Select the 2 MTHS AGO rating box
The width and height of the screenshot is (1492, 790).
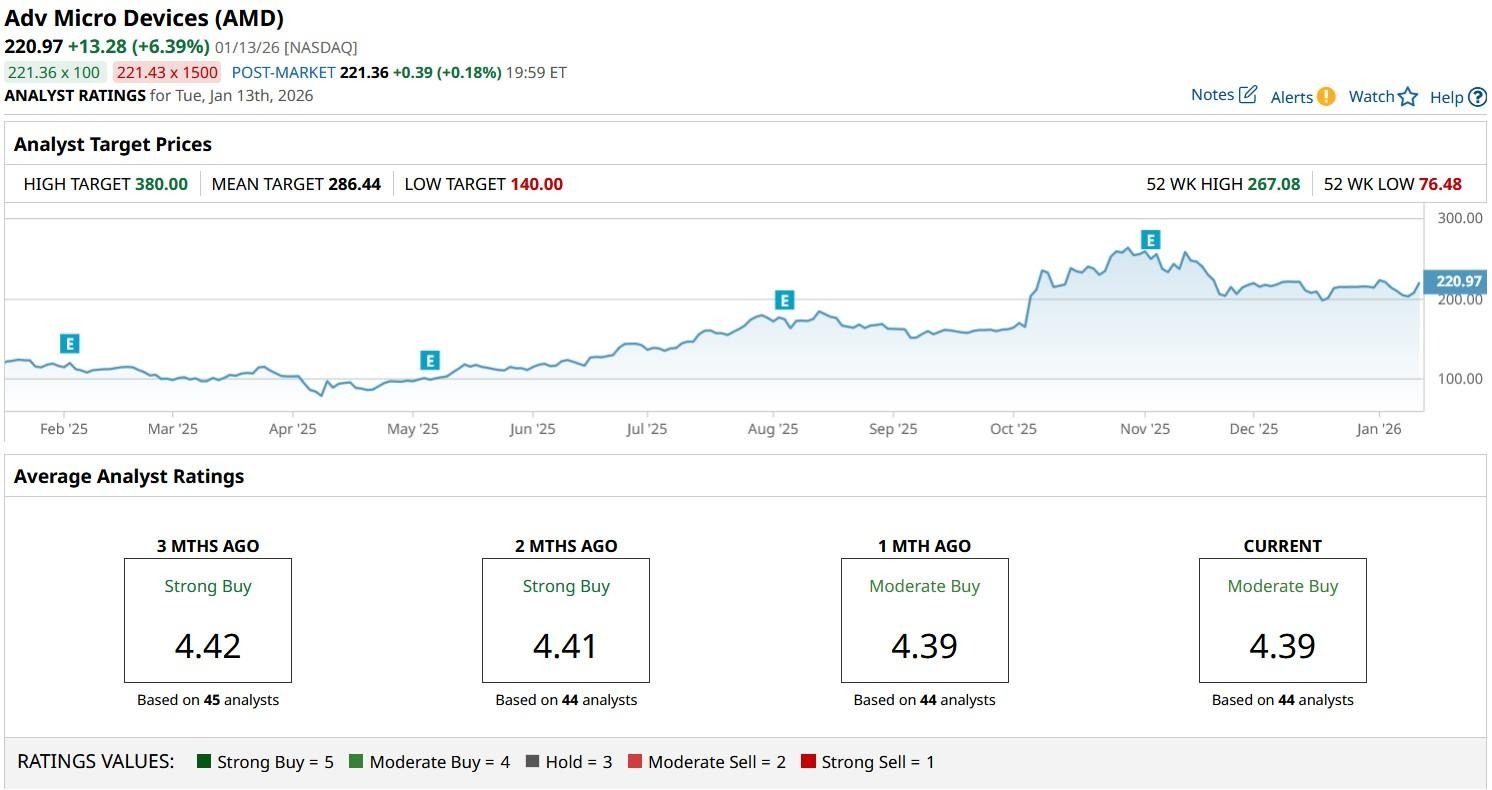566,620
